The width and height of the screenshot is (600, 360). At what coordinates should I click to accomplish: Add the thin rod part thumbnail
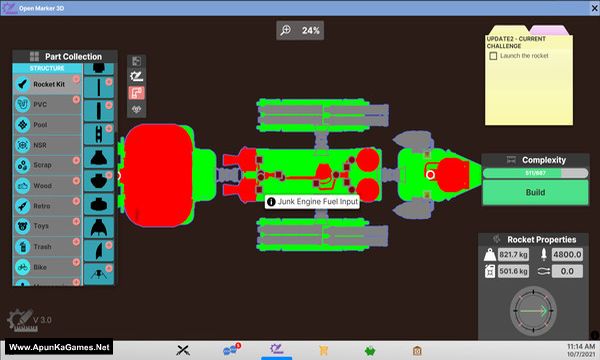(99, 87)
